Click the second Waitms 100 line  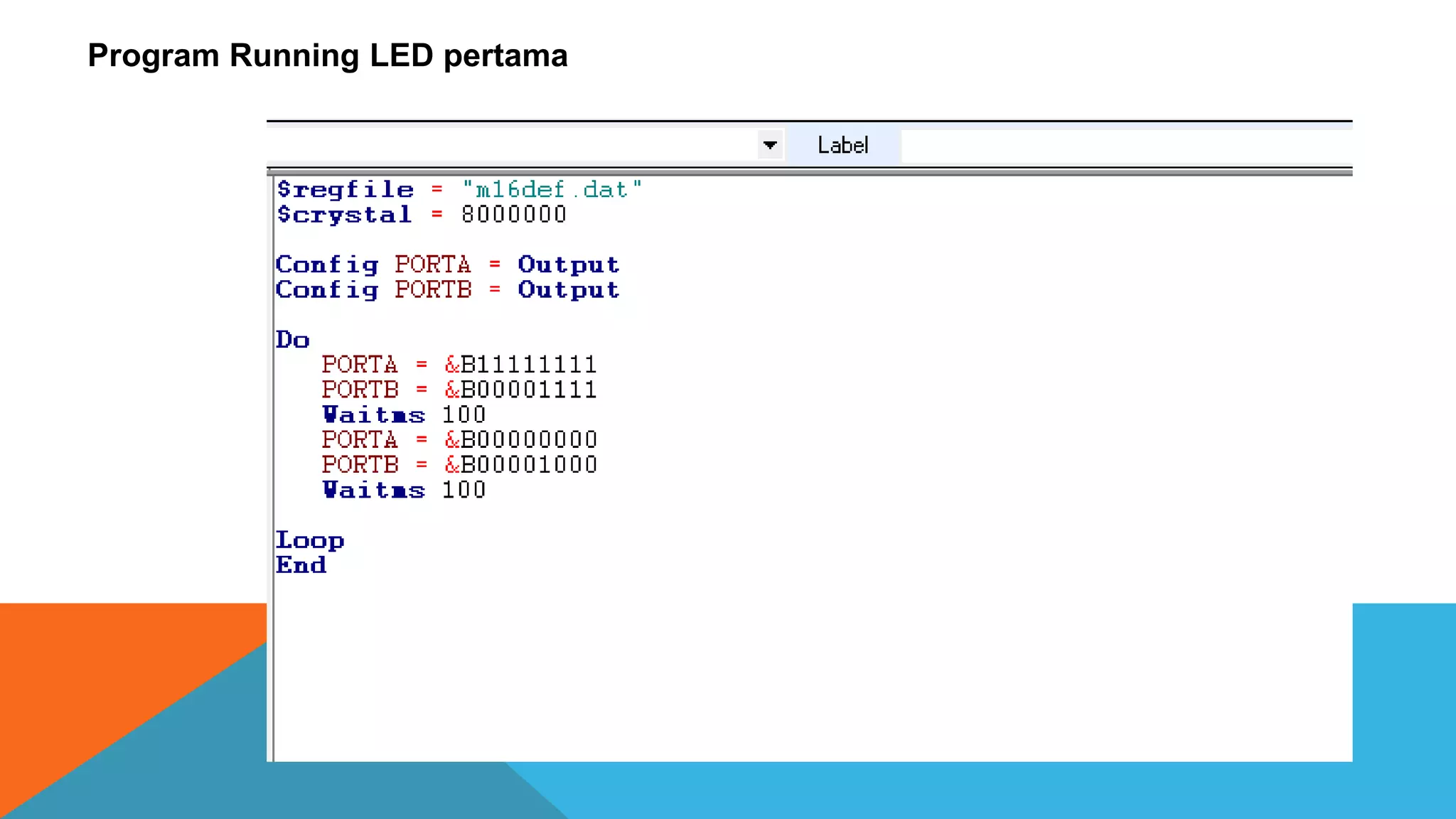404,490
